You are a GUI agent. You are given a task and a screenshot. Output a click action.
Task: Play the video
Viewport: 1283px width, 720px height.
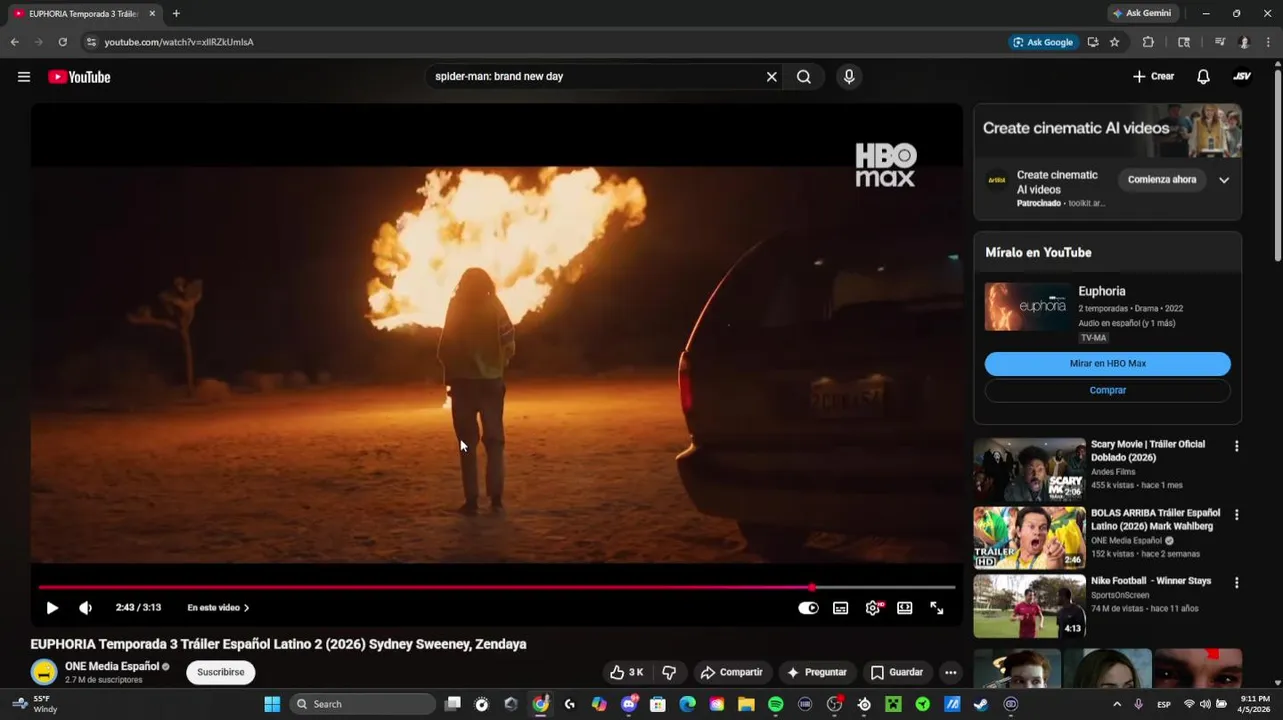[52, 607]
